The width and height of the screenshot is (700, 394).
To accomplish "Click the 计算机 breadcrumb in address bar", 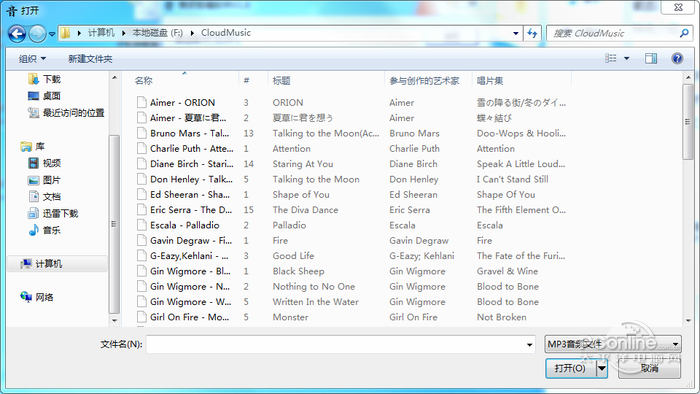I will [x=101, y=33].
